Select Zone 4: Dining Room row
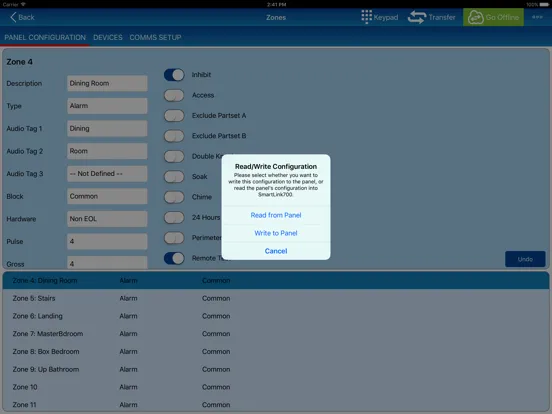Screen dimensions: 552x414 click(x=276, y=281)
